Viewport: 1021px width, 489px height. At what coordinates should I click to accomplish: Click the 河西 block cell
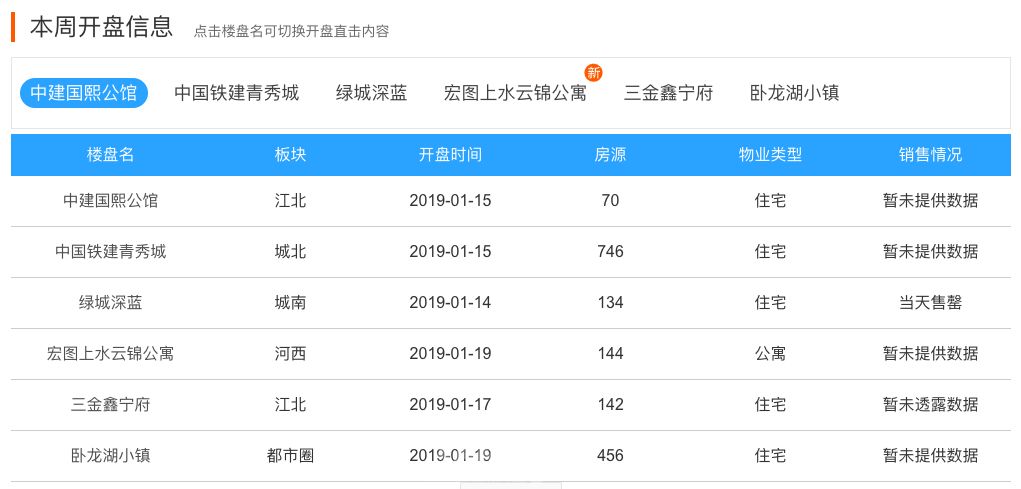[x=290, y=354]
